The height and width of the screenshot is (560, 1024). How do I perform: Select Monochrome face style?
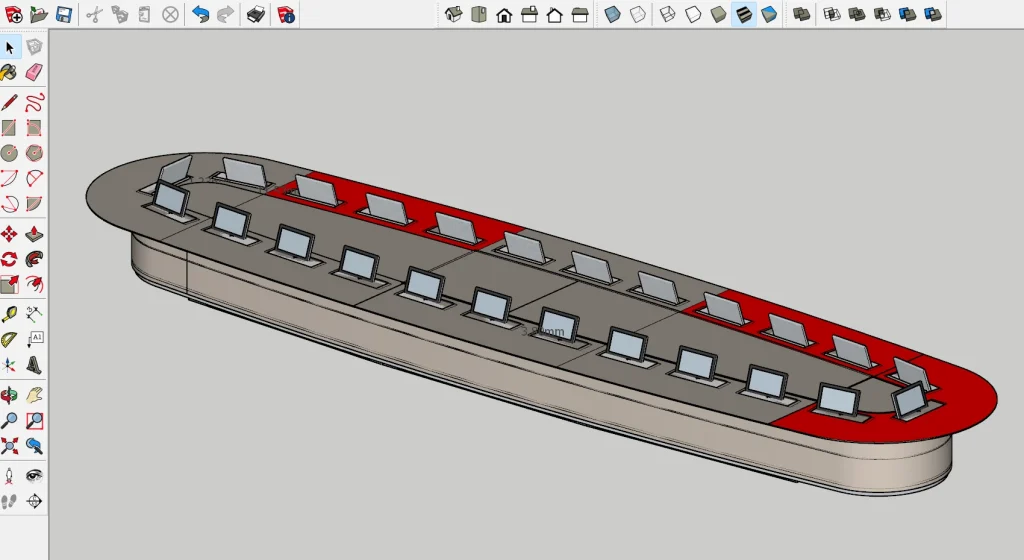[x=769, y=14]
